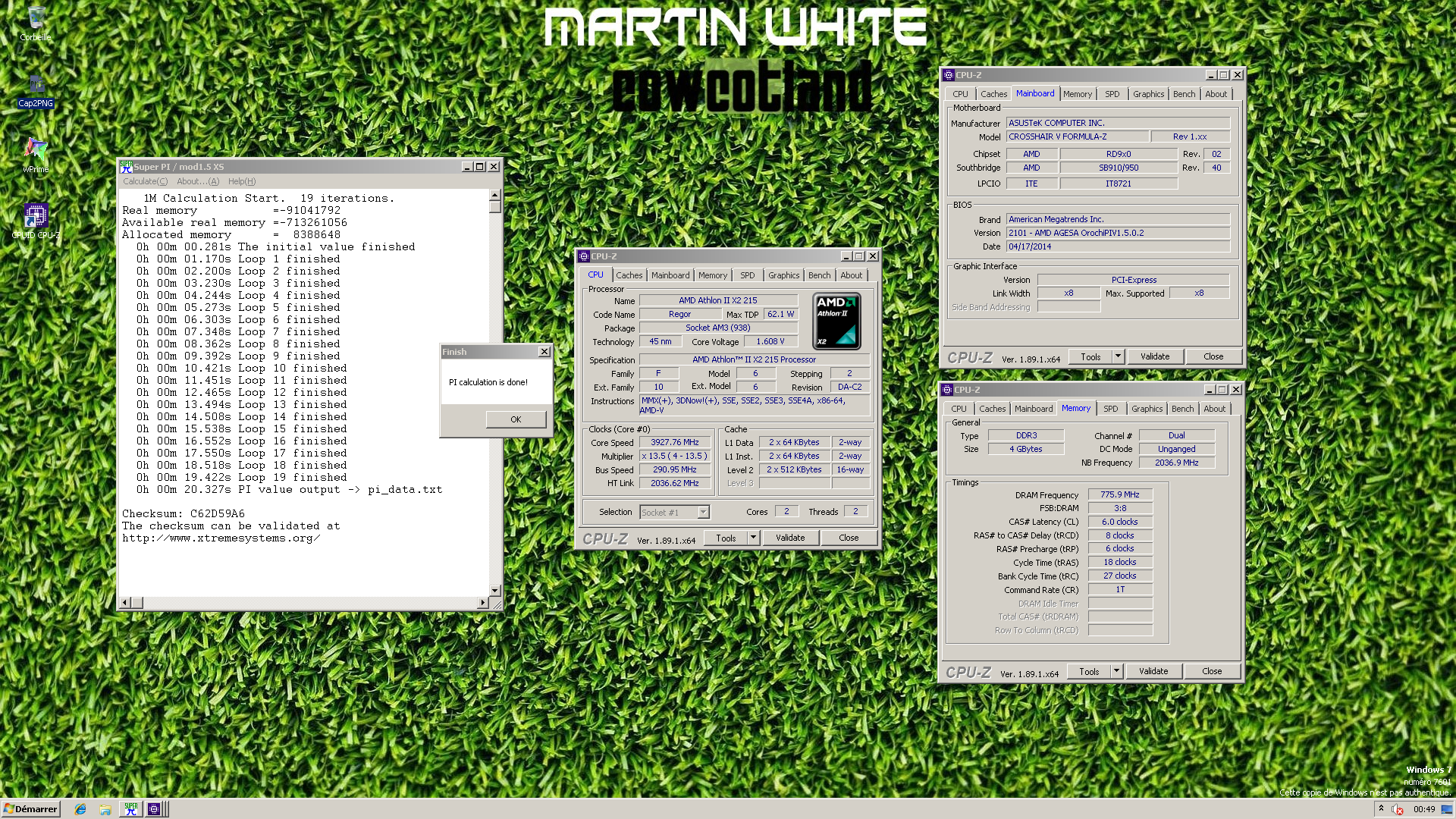Click Super PI horizontal scrollbar right arrow
Screen dimensions: 1456x819
(x=482, y=603)
